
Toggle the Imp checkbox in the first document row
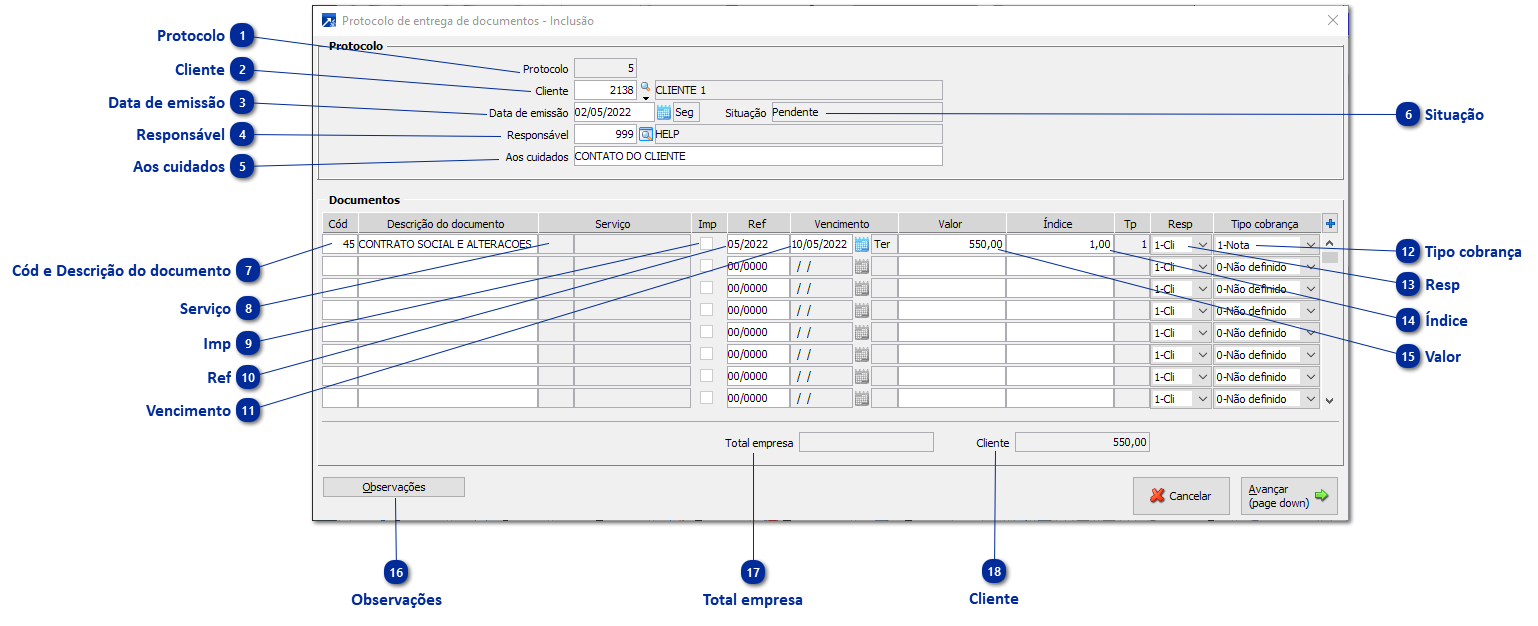click(707, 244)
